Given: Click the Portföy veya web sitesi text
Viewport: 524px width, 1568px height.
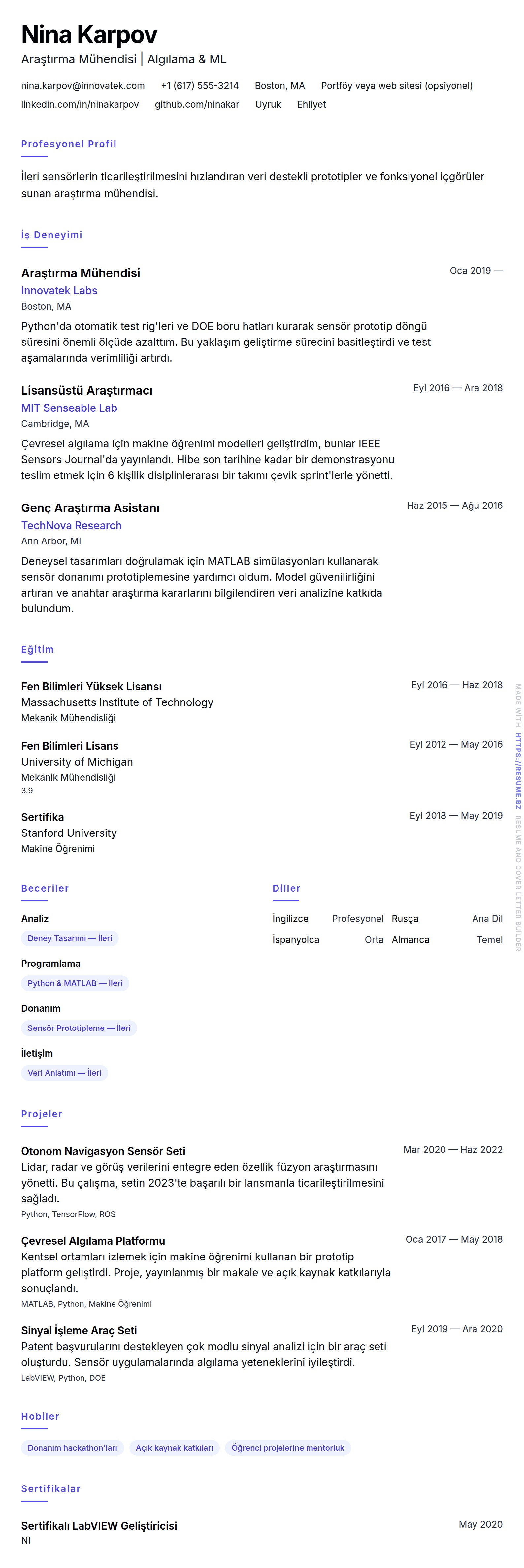Looking at the screenshot, I should [x=396, y=86].
